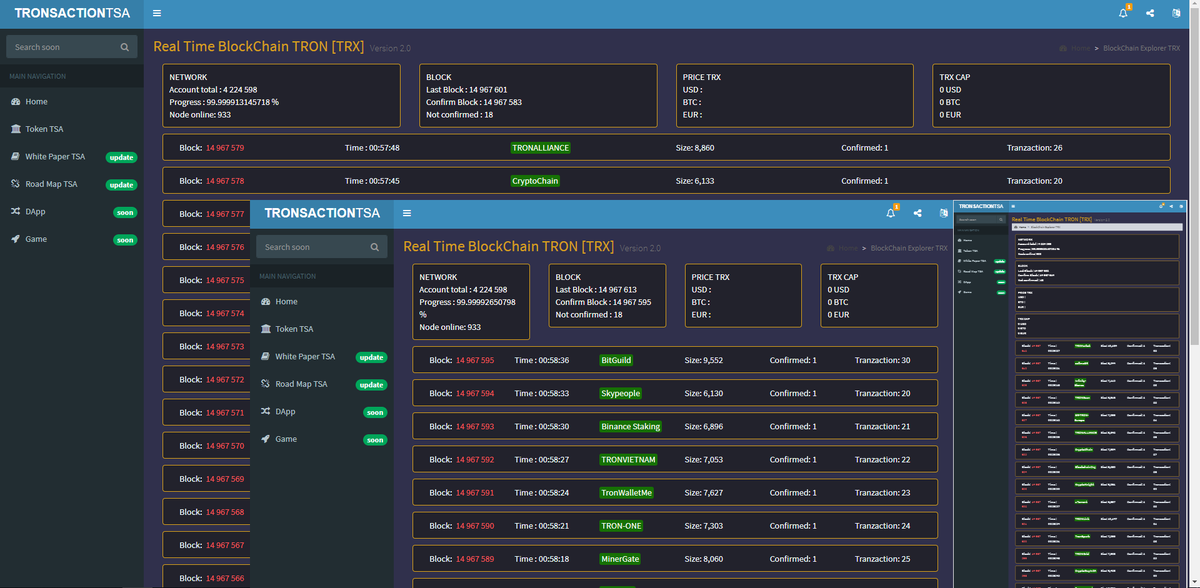The height and width of the screenshot is (588, 1200).
Task: Open the Token TSA label in the back sidebar
Action: 44,129
